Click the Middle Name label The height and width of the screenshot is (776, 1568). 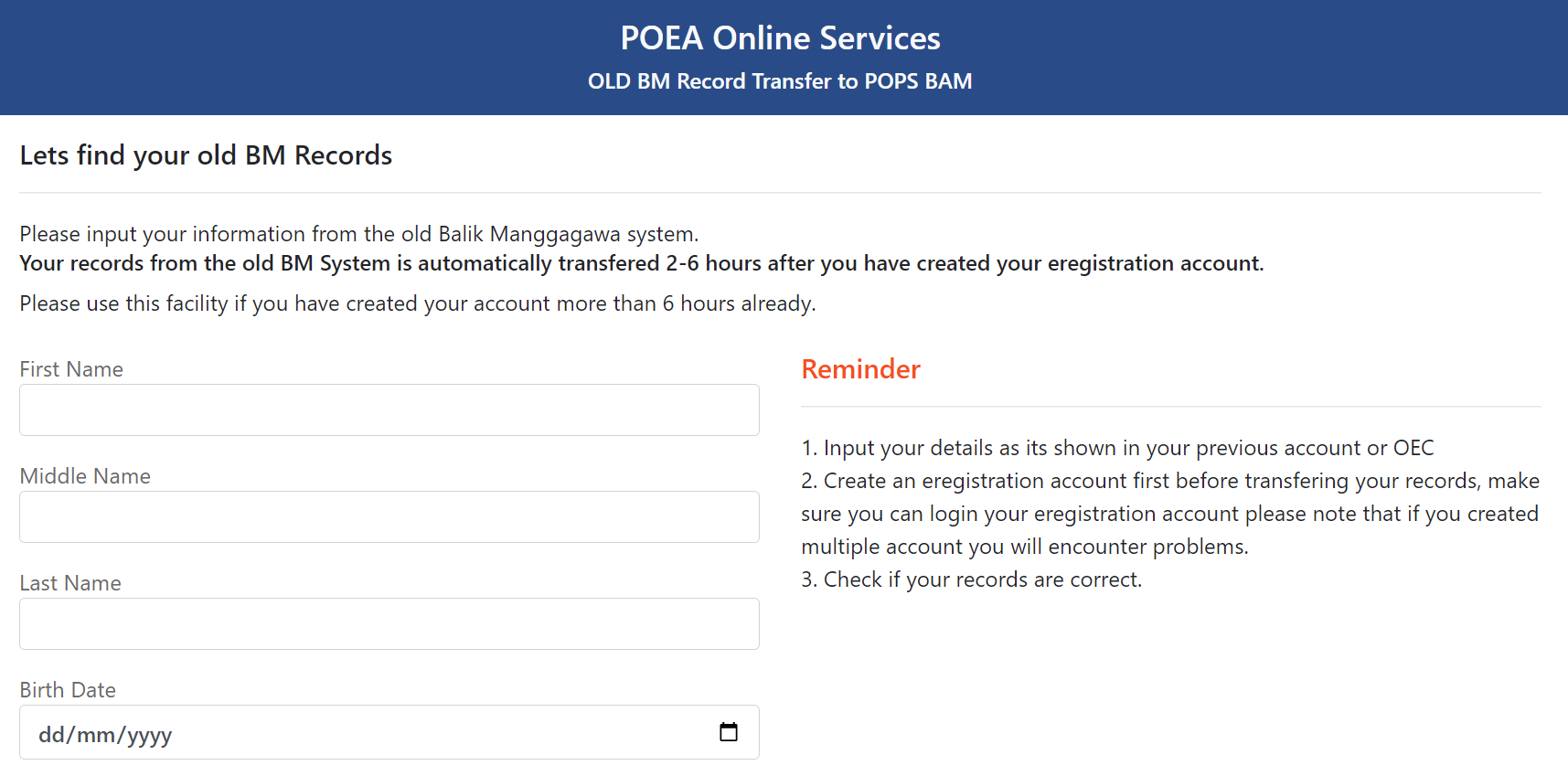[x=85, y=476]
